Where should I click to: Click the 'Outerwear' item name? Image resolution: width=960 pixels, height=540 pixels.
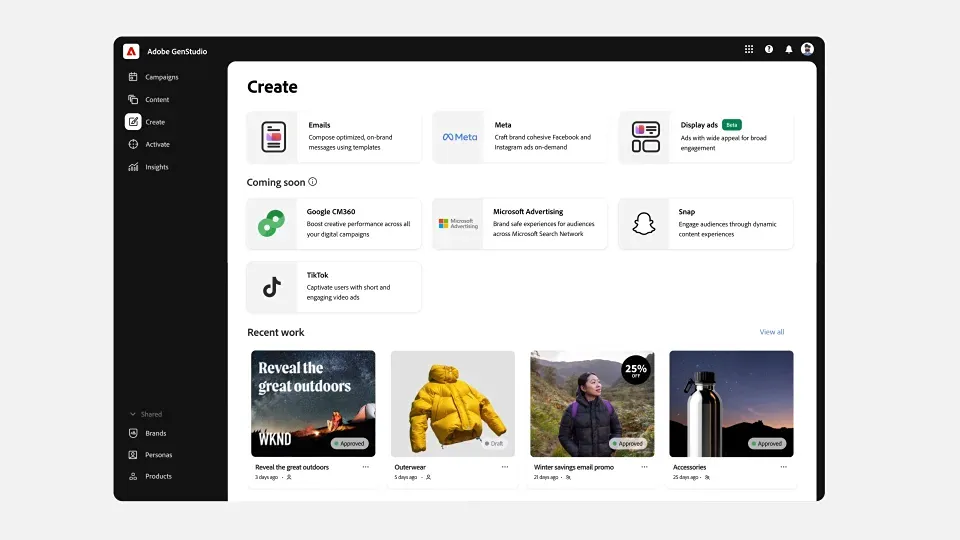(x=410, y=467)
